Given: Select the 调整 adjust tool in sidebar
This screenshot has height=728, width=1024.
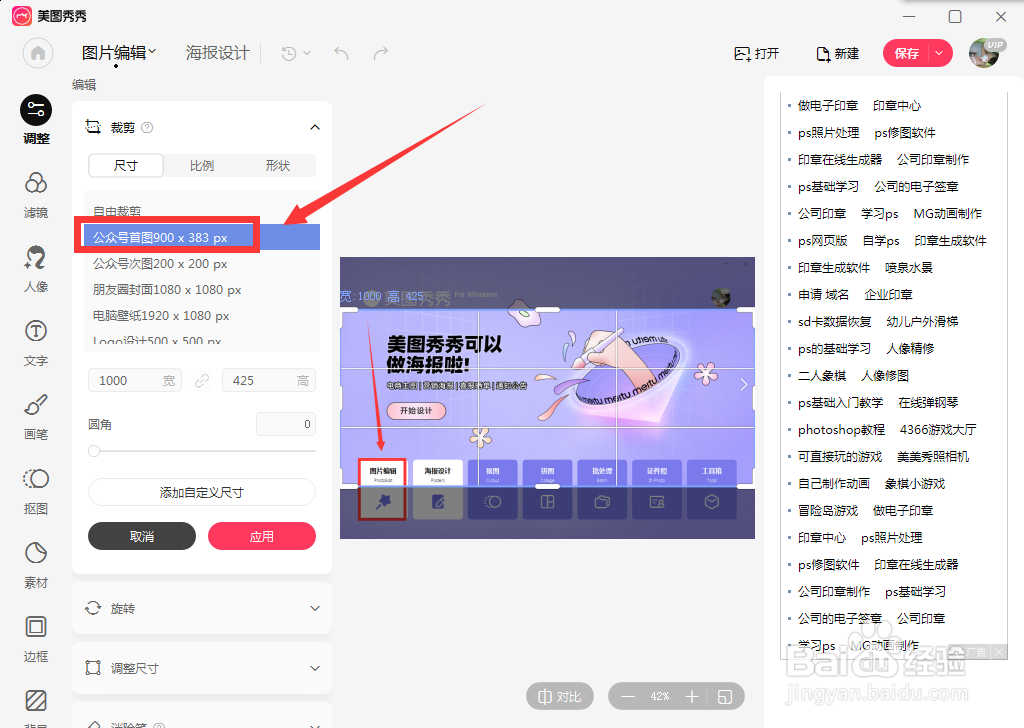Looking at the screenshot, I should pyautogui.click(x=36, y=119).
